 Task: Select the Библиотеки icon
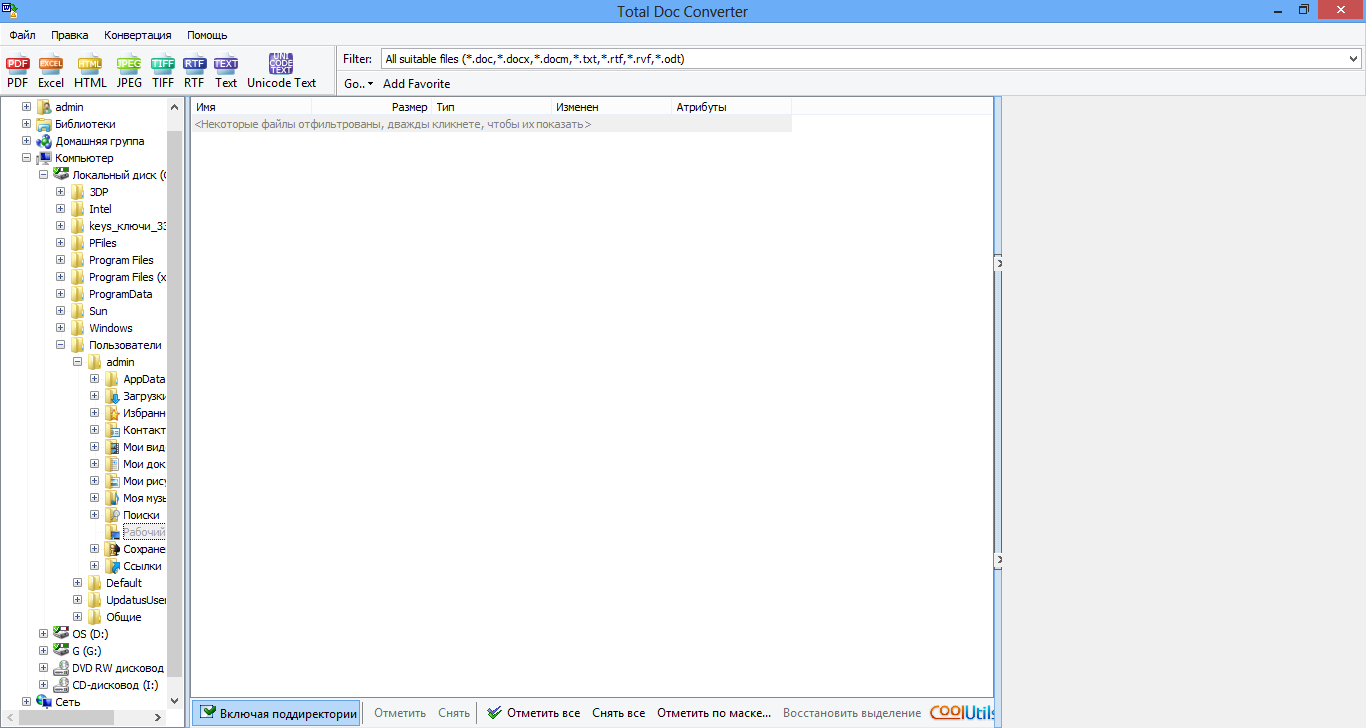[44, 124]
